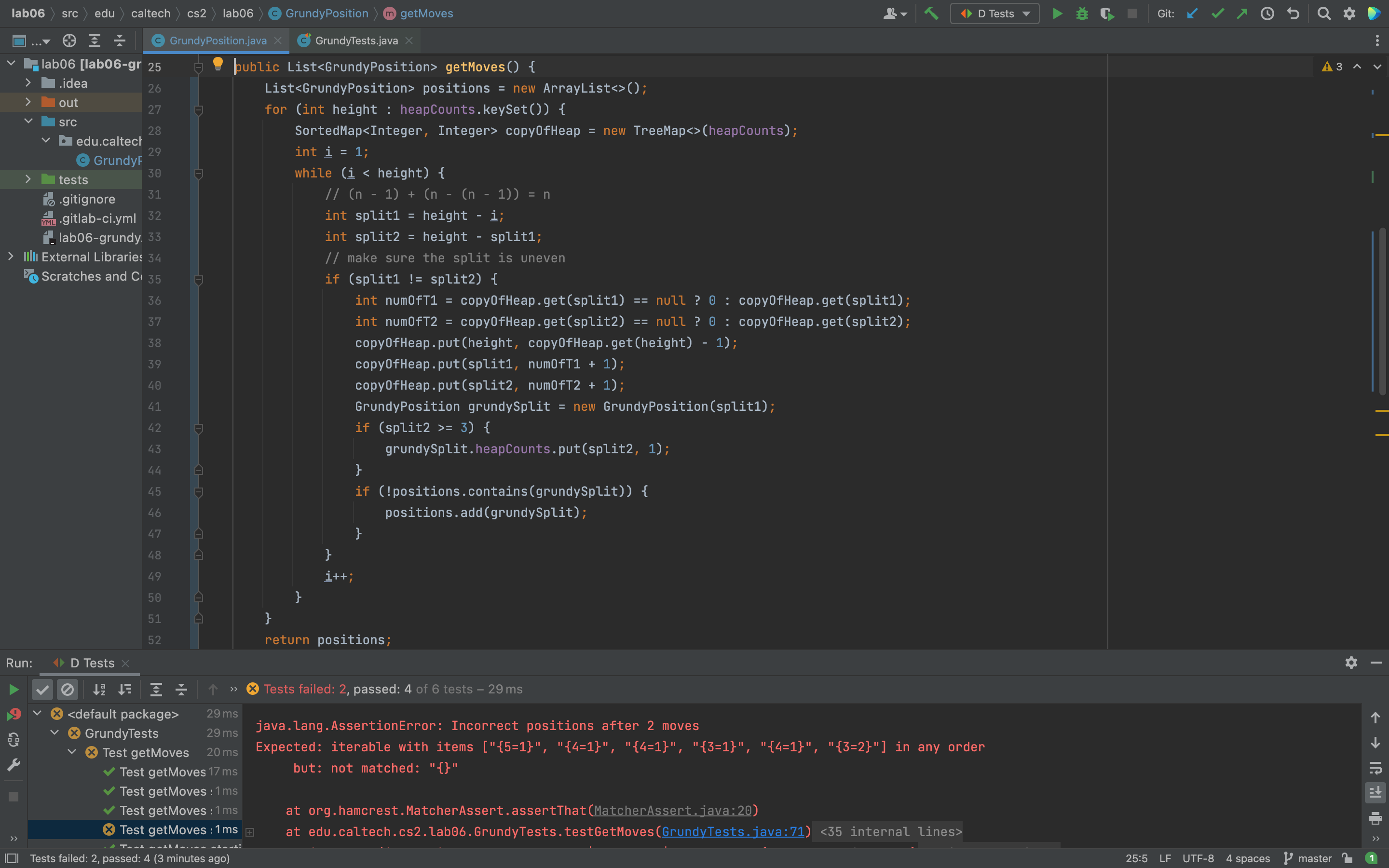Rerun failed tests in Run panel

(x=13, y=715)
